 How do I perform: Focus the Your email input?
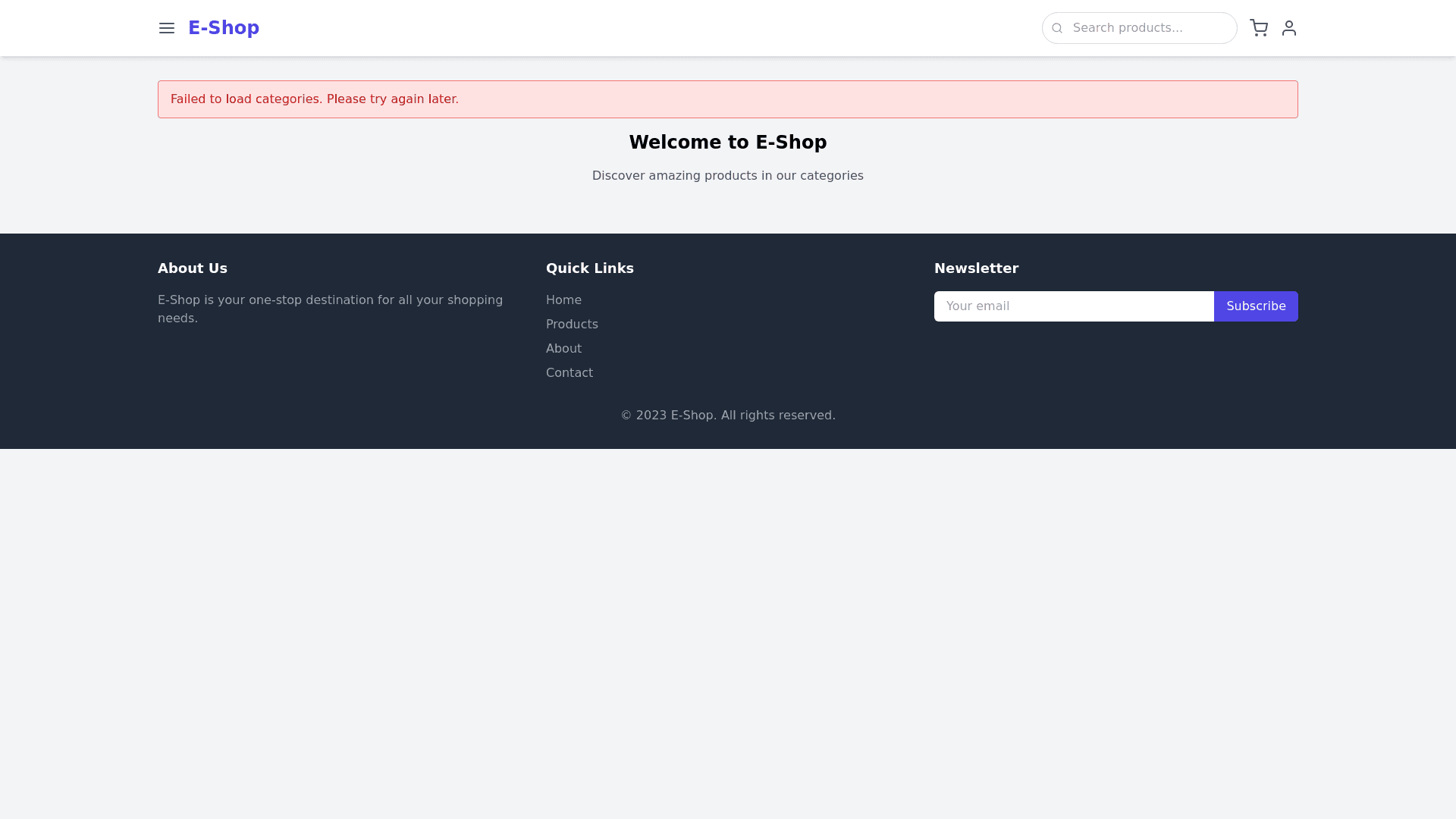pyautogui.click(x=1073, y=306)
